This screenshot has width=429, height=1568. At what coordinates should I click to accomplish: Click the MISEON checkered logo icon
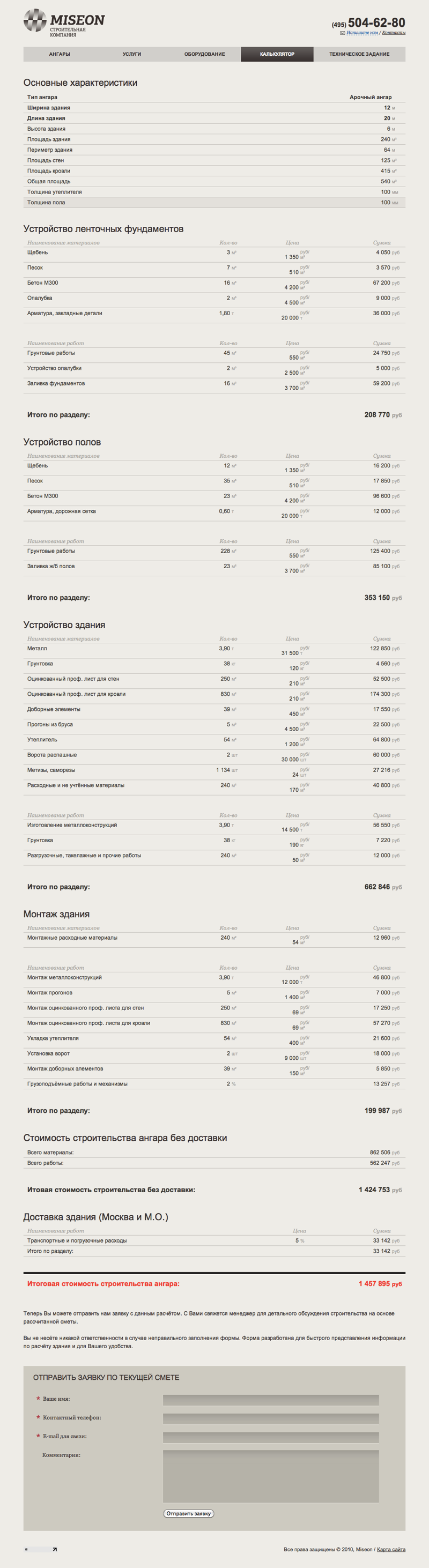tap(35, 20)
